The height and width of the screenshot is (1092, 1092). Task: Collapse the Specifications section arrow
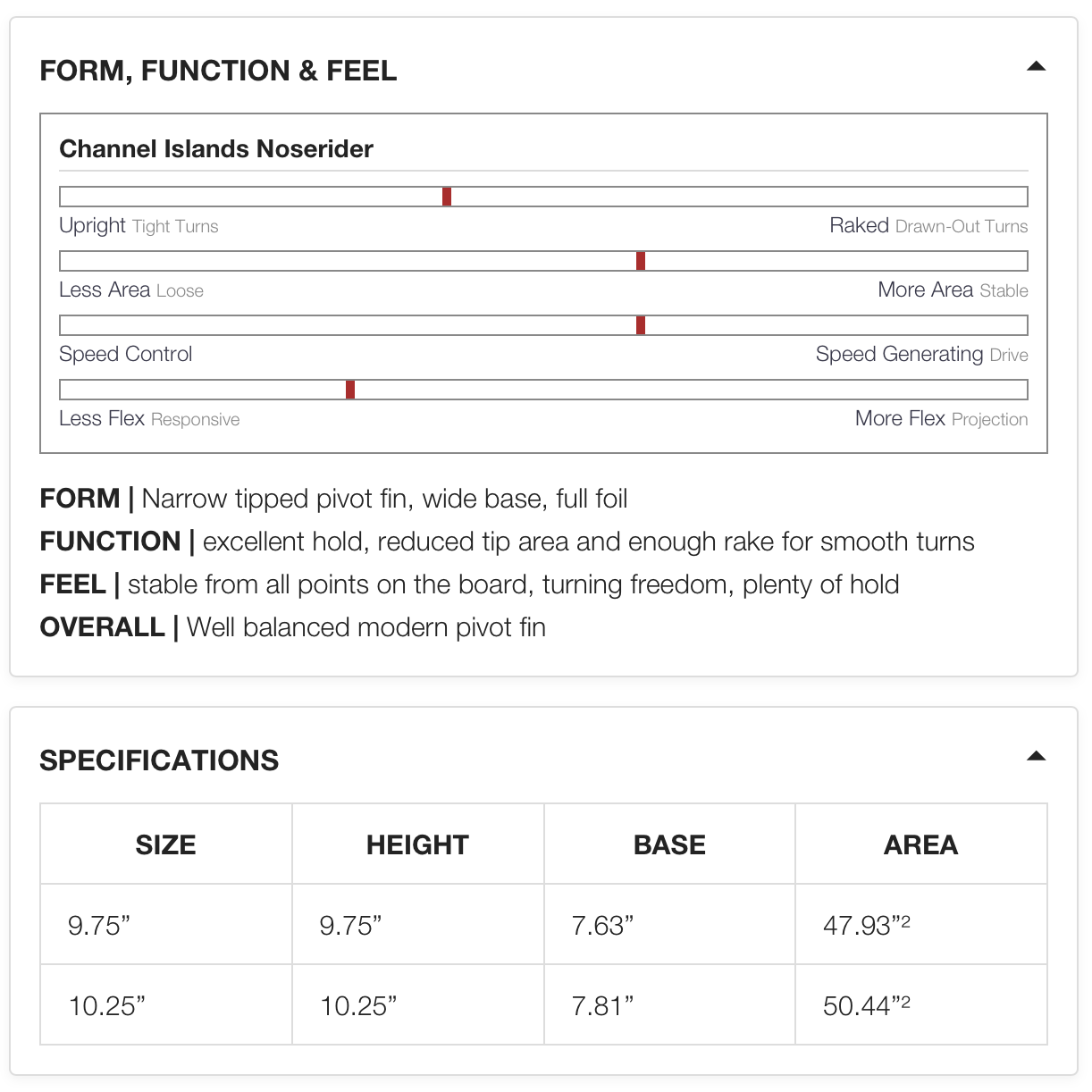pyautogui.click(x=1036, y=756)
